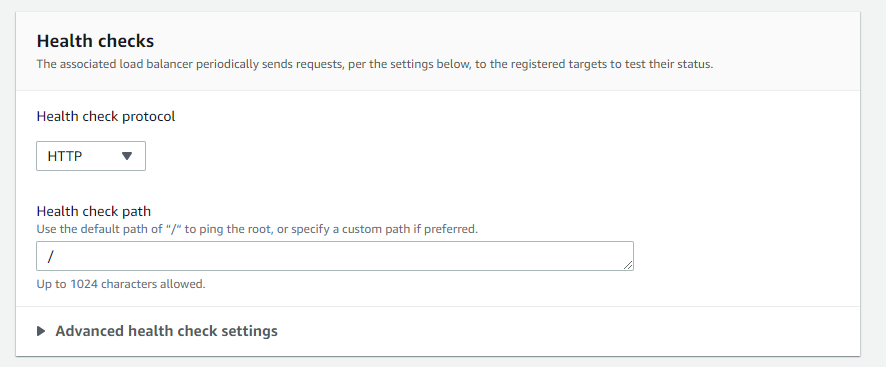Expand Advanced health check settings
This screenshot has width=886, height=367.
coord(157,331)
